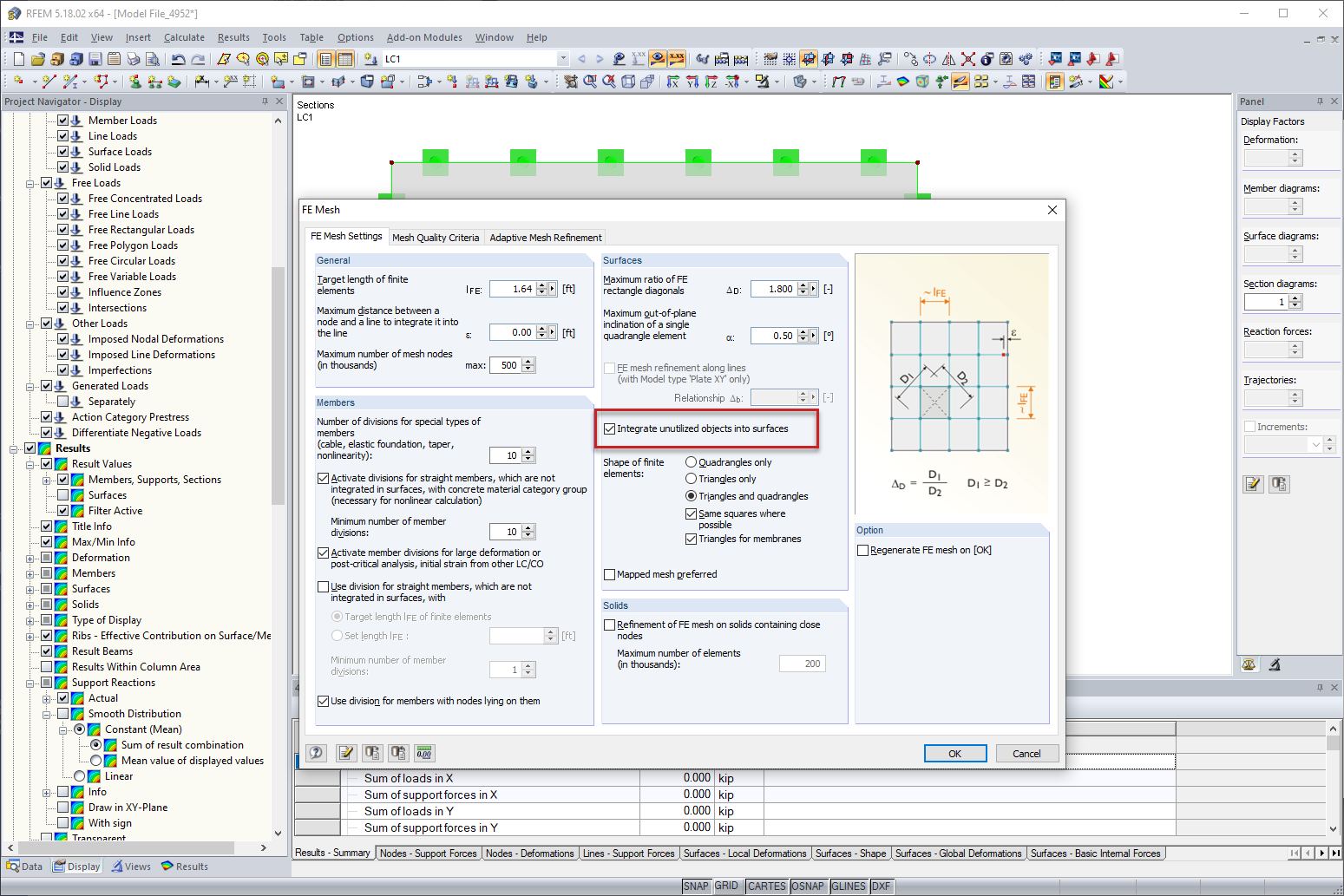Click the decimal places icon in FE Mesh dialog

[423, 753]
